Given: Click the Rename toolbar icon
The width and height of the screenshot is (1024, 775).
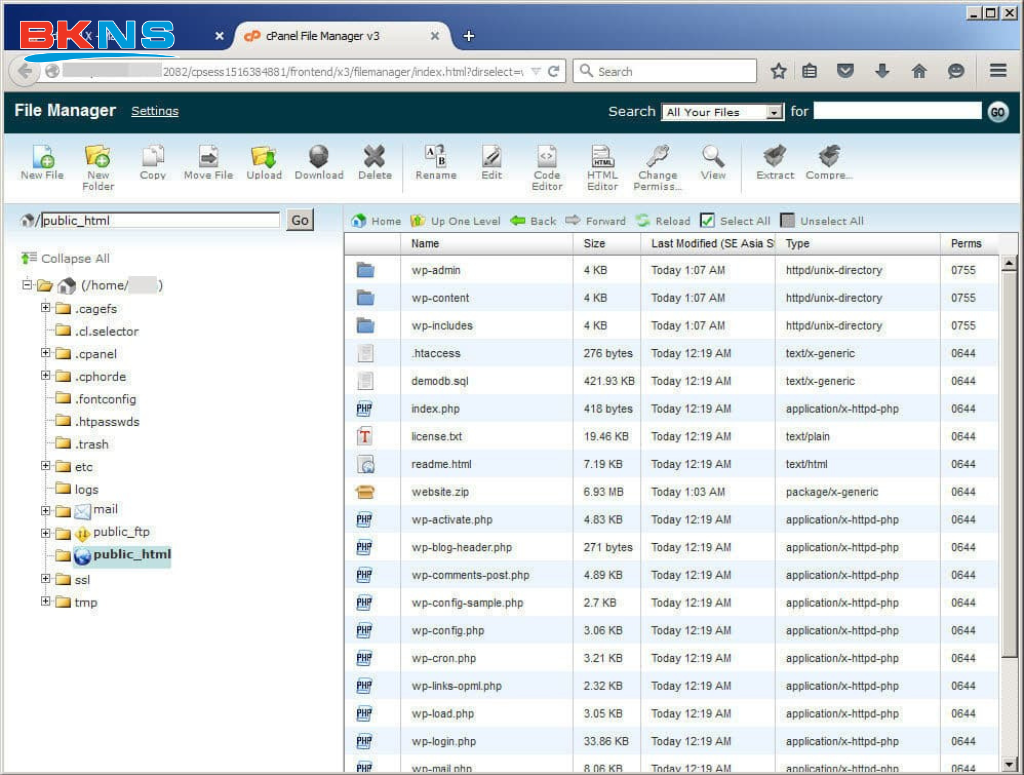Looking at the screenshot, I should point(436,157).
